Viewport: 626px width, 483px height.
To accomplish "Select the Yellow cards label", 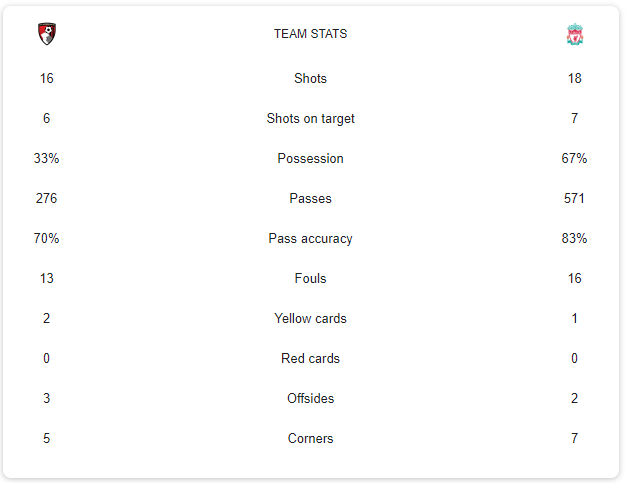I will pos(311,318).
